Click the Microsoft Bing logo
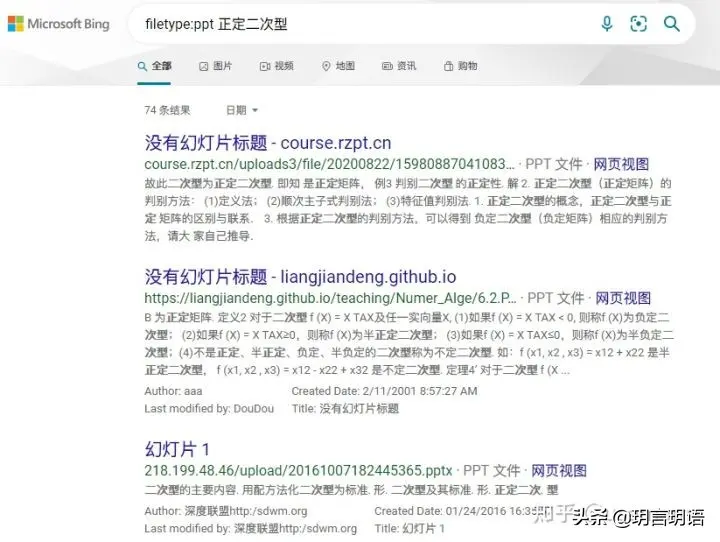Image resolution: width=720 pixels, height=542 pixels. (x=59, y=23)
